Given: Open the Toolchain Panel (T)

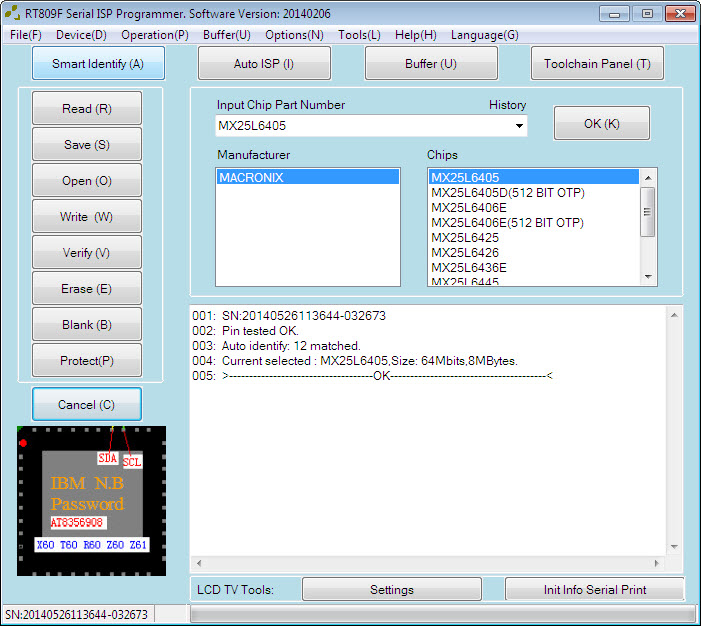Looking at the screenshot, I should point(597,63).
